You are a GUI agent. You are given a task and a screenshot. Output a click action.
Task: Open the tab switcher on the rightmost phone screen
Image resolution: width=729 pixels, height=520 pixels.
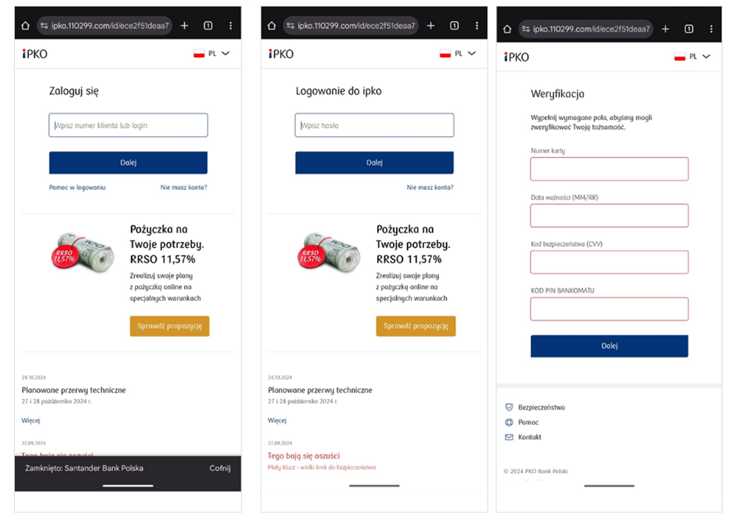(x=688, y=29)
